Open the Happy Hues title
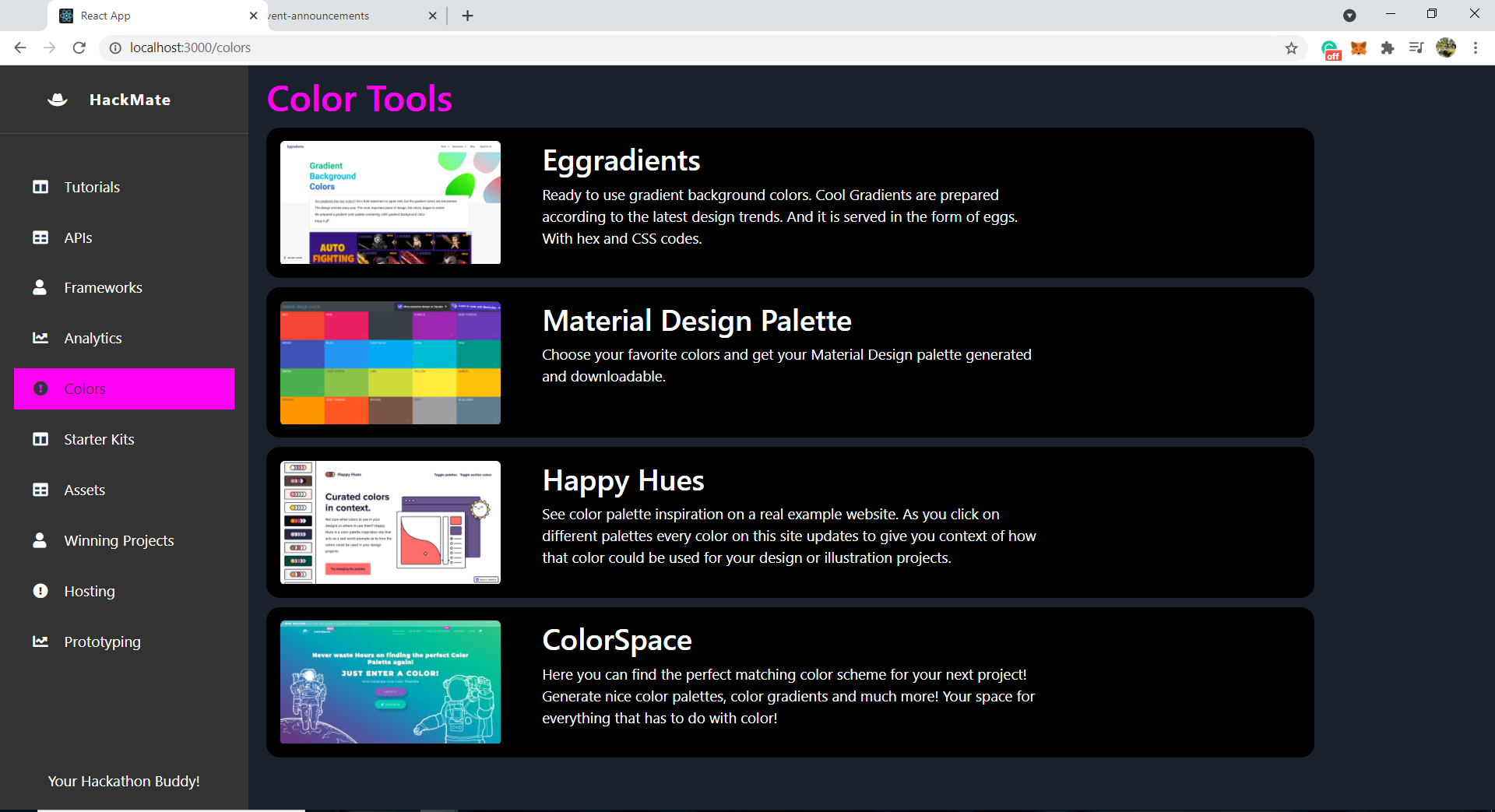The width and height of the screenshot is (1495, 812). [624, 481]
